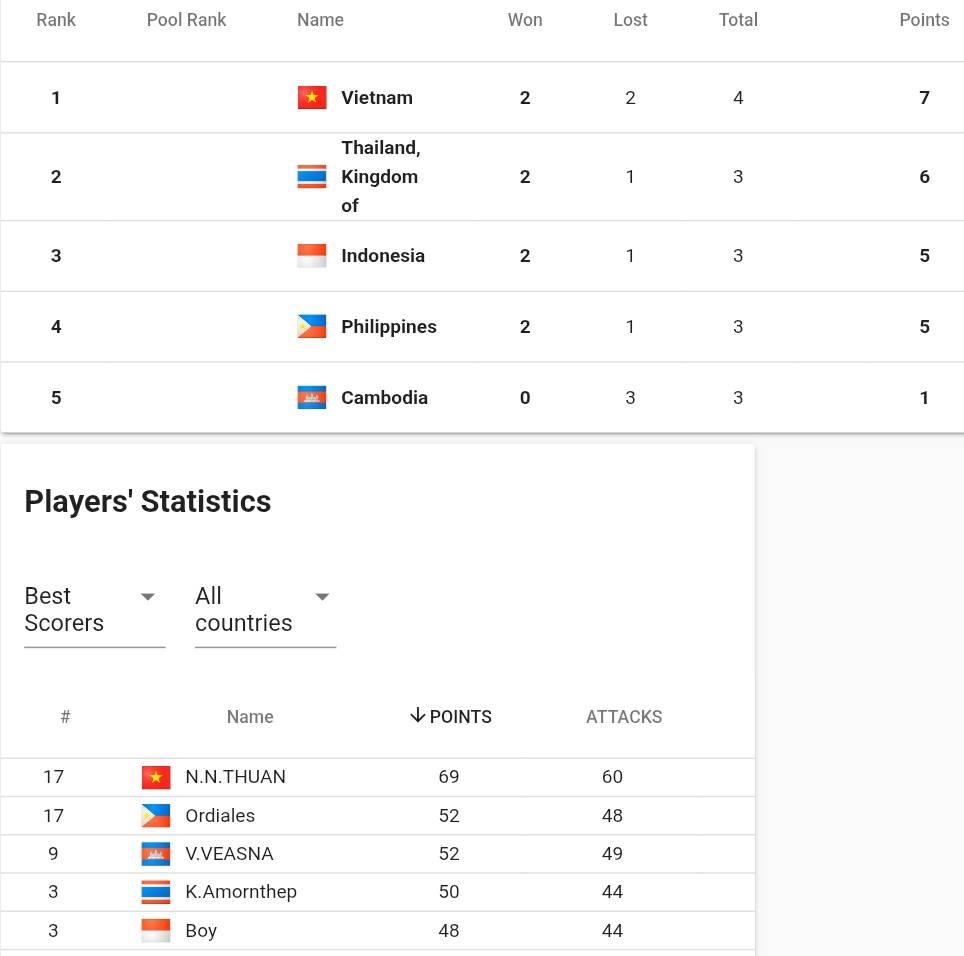Click the Indonesia flag icon in standings
The width and height of the screenshot is (964, 956).
[x=312, y=256]
